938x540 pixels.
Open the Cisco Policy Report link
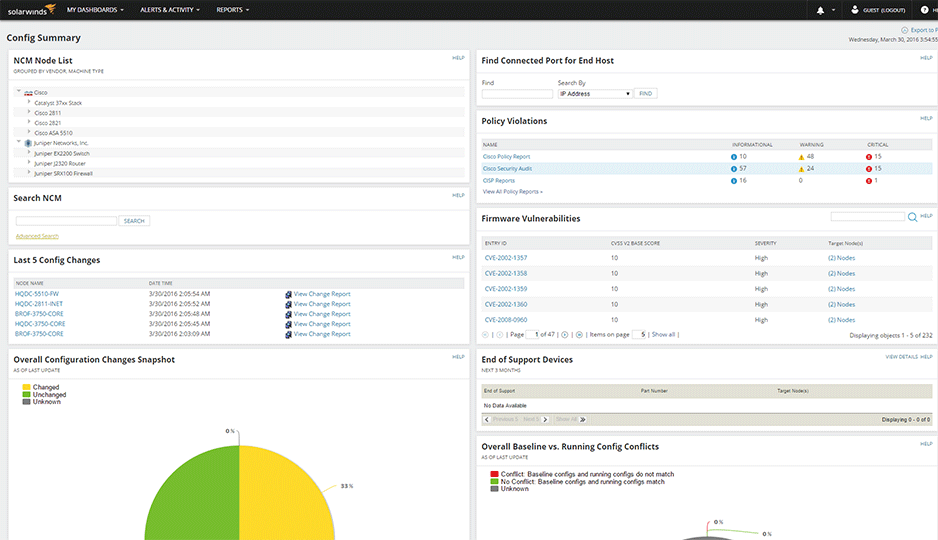(x=506, y=157)
